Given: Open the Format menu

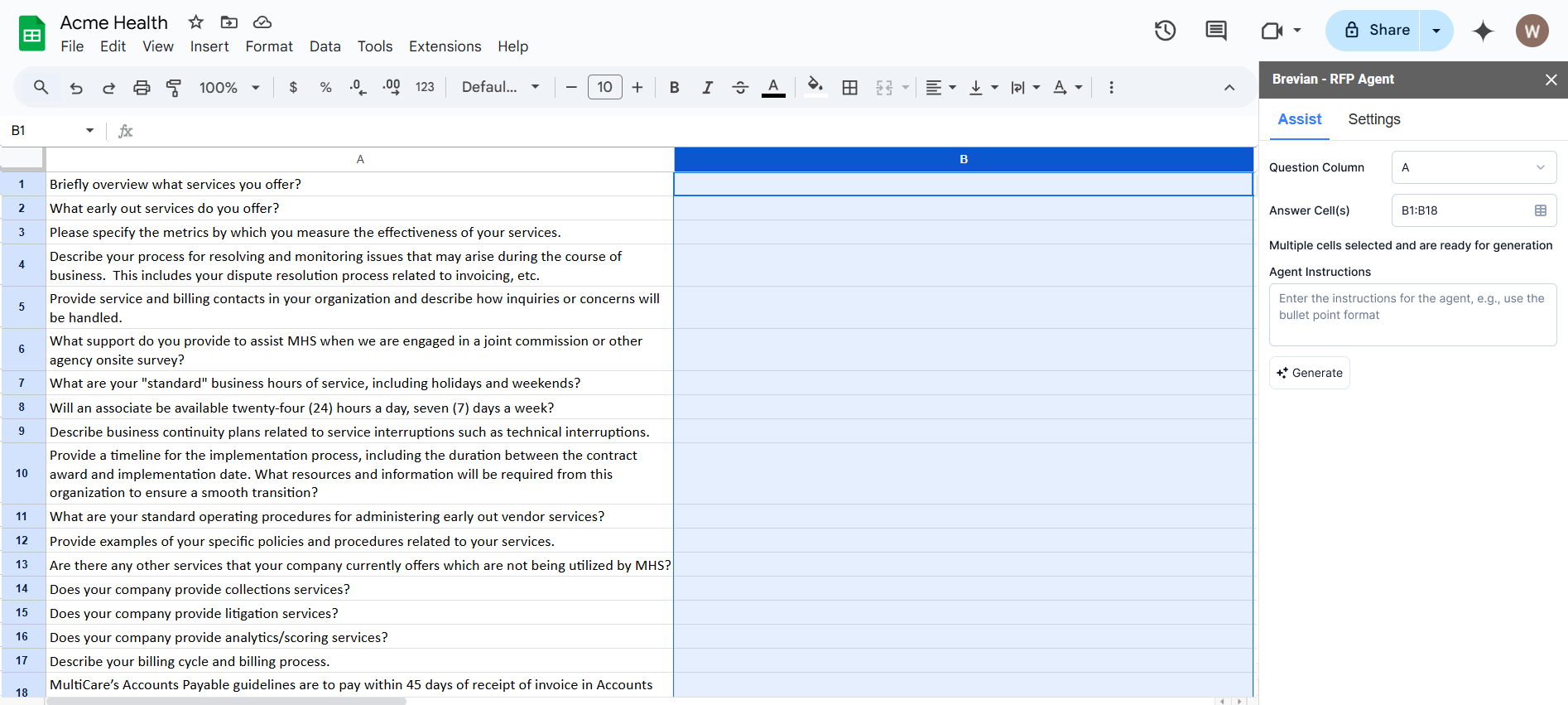Looking at the screenshot, I should point(269,46).
